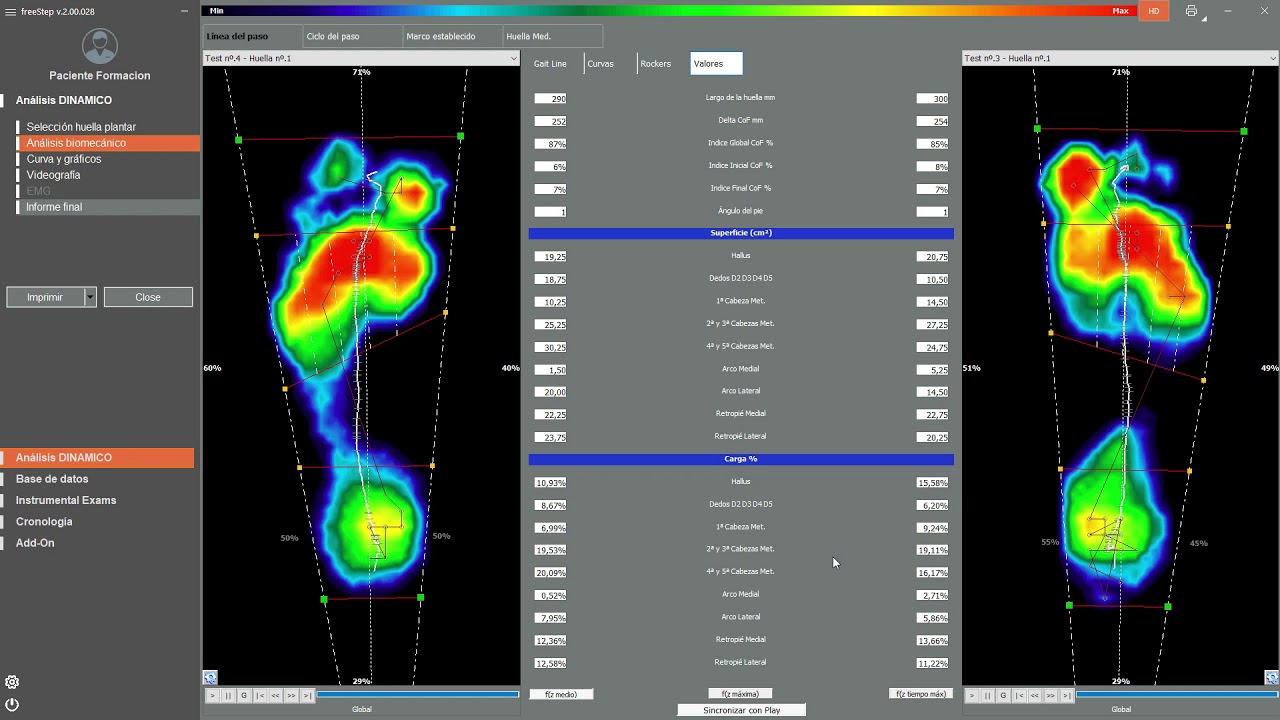1280x720 pixels.
Task: Select the Rockers sub-tab
Action: point(663,63)
